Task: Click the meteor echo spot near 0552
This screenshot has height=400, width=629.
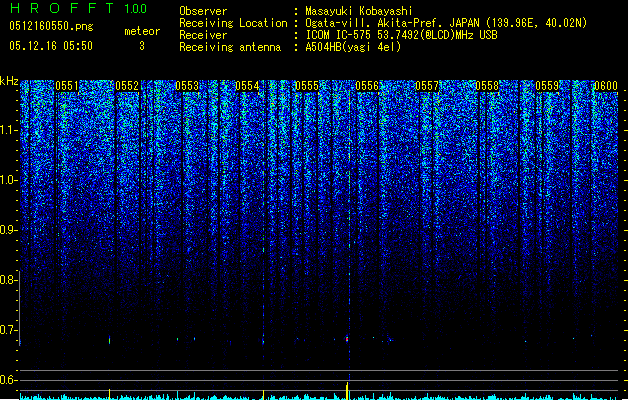Action: [110, 340]
